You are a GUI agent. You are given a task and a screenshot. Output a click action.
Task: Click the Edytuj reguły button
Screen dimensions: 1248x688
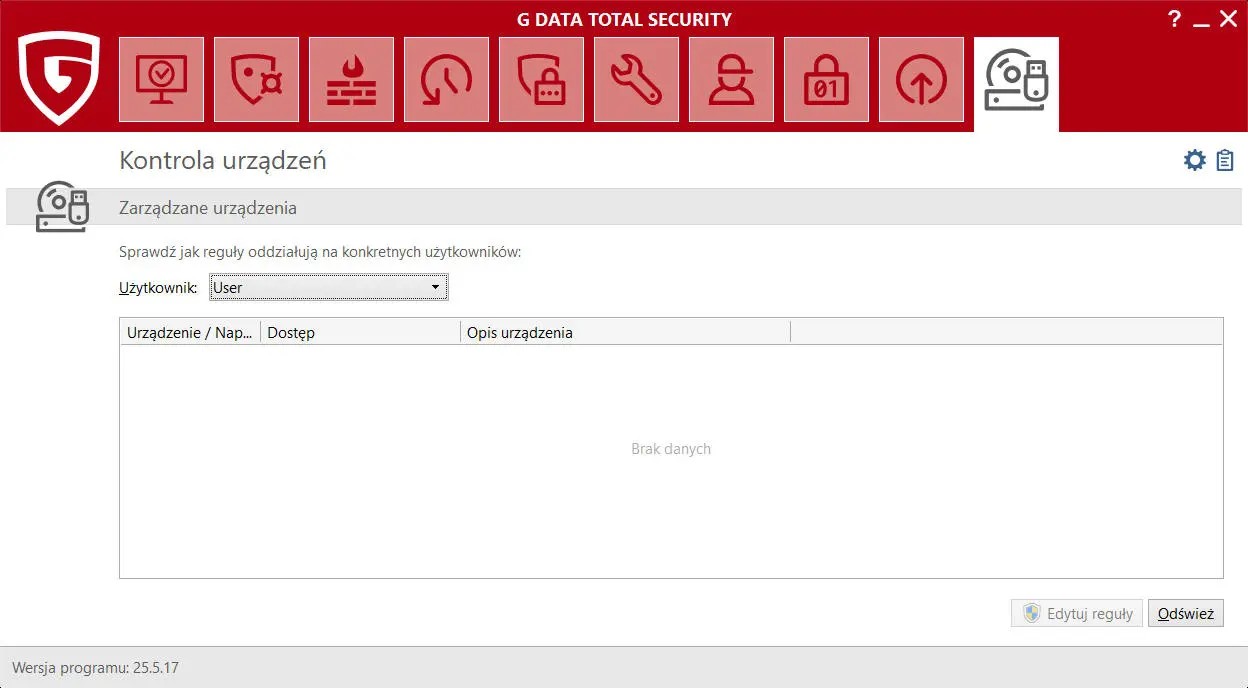pyautogui.click(x=1076, y=613)
